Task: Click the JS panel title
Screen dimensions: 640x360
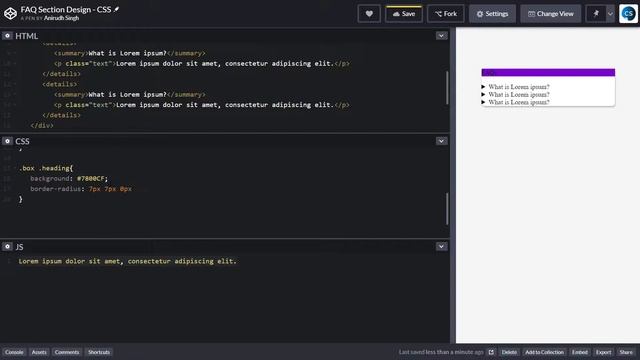Action: (19, 247)
